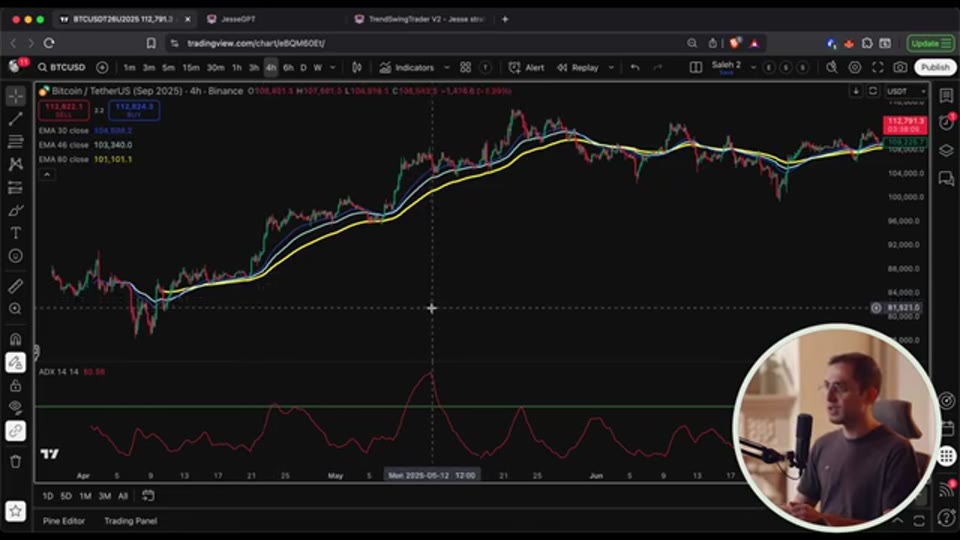This screenshot has width=960, height=540.
Task: Toggle the link drawings sync button
Action: [x=15, y=431]
